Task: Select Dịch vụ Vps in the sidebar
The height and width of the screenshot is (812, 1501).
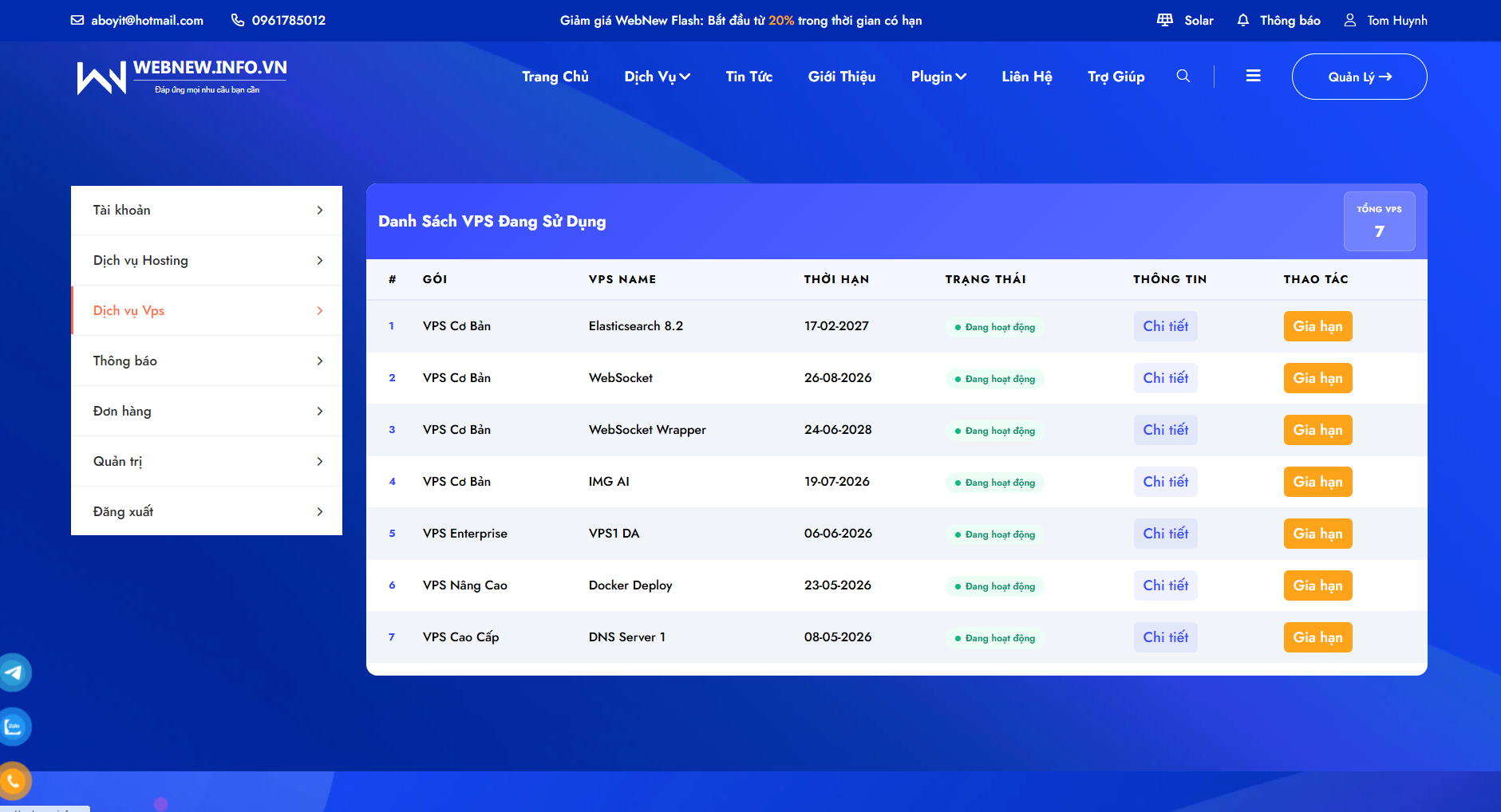Action: point(207,311)
